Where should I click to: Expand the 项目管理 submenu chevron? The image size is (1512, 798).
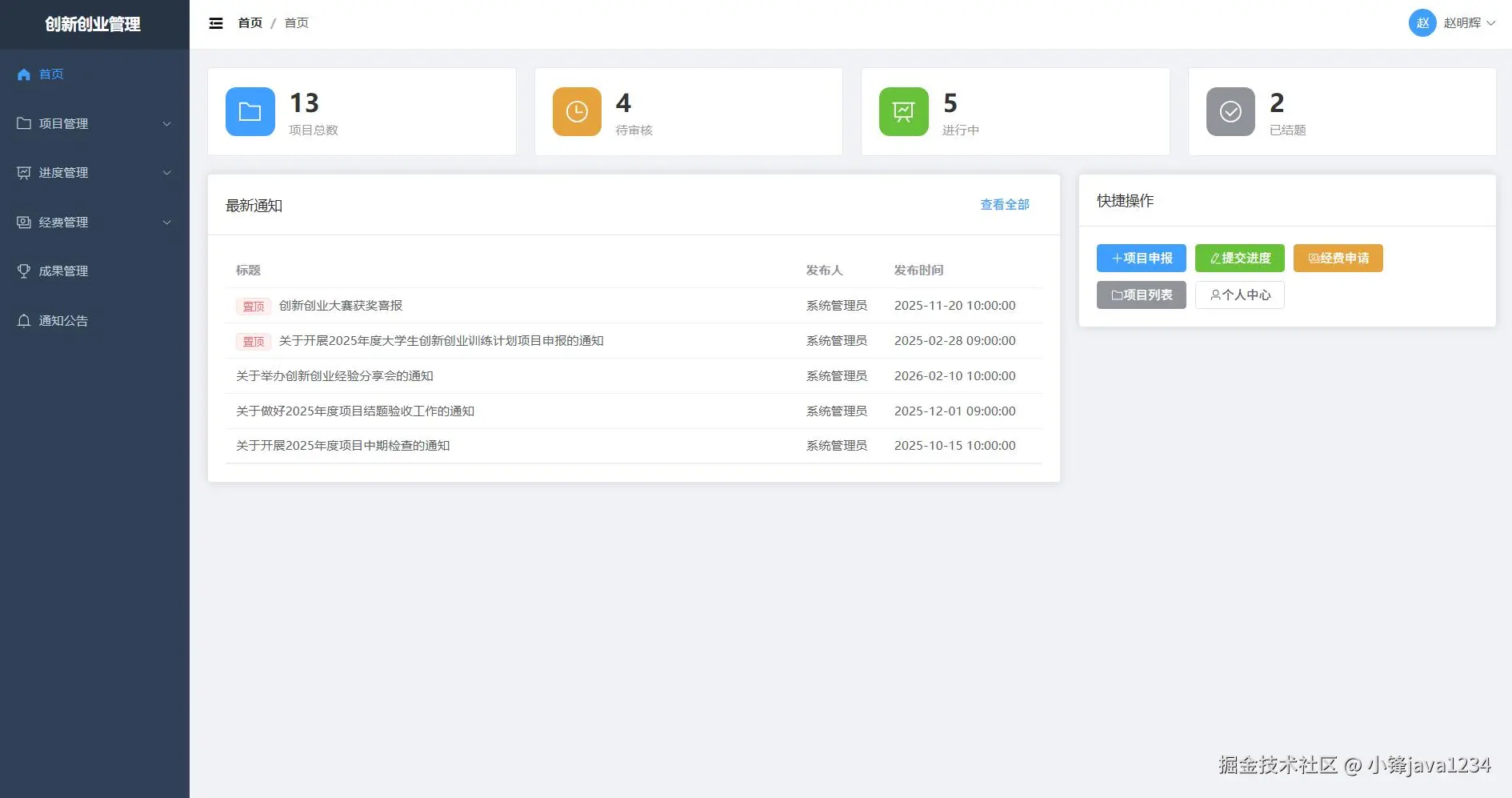(x=167, y=124)
